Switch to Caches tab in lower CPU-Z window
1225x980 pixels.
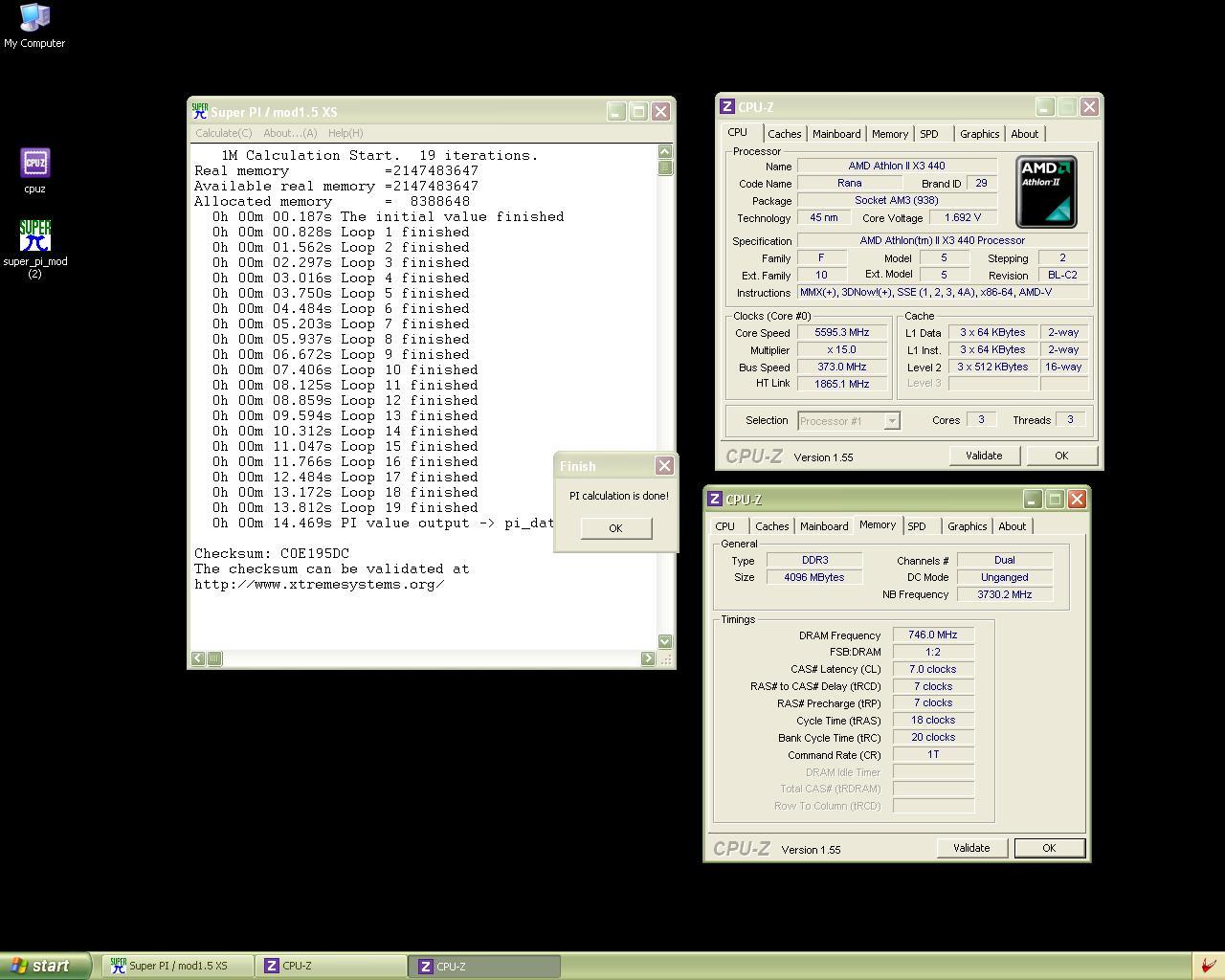point(771,526)
